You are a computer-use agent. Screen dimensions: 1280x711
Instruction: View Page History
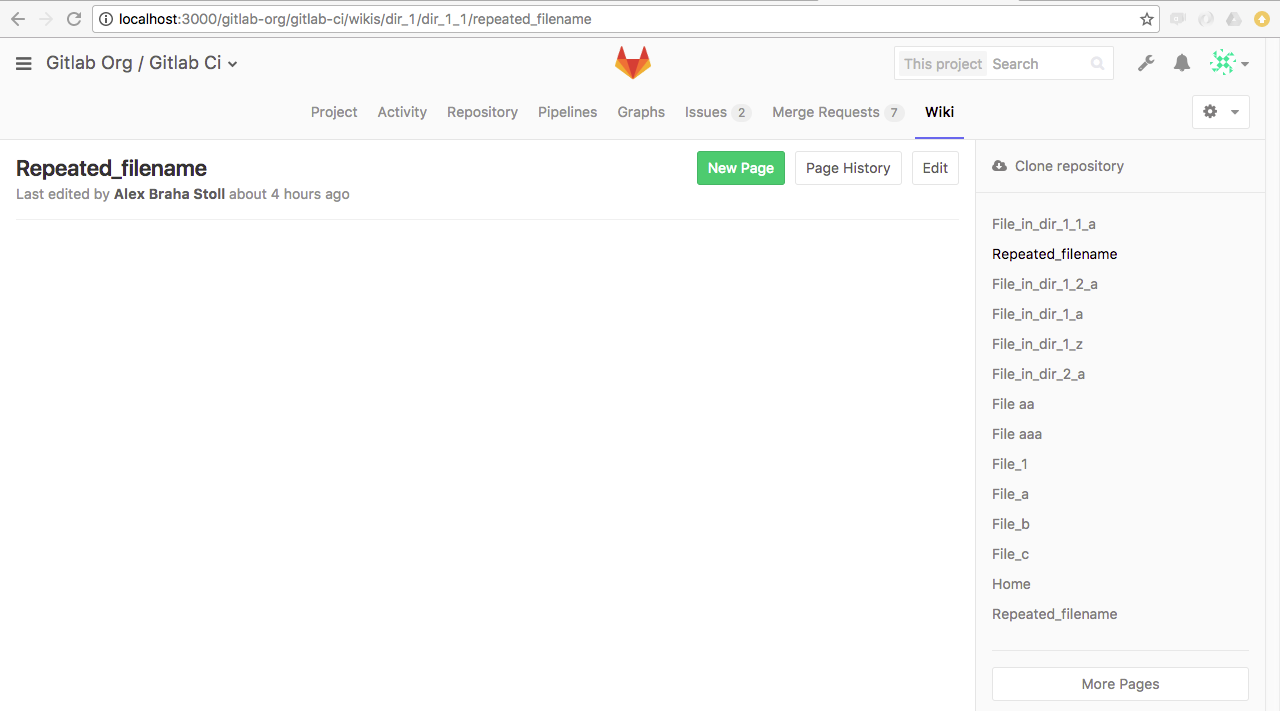tap(848, 168)
